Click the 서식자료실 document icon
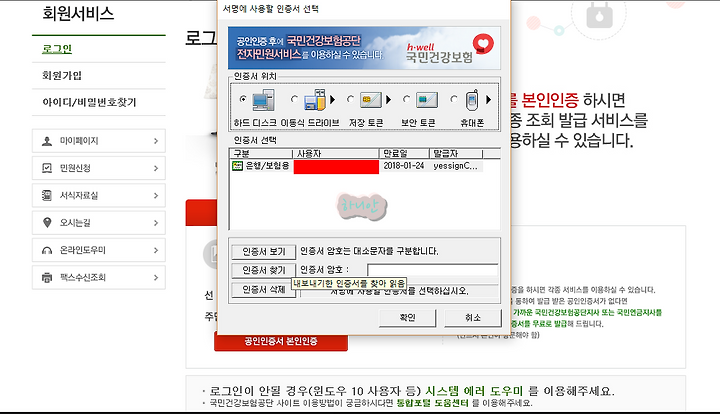720x414 pixels. pos(47,196)
